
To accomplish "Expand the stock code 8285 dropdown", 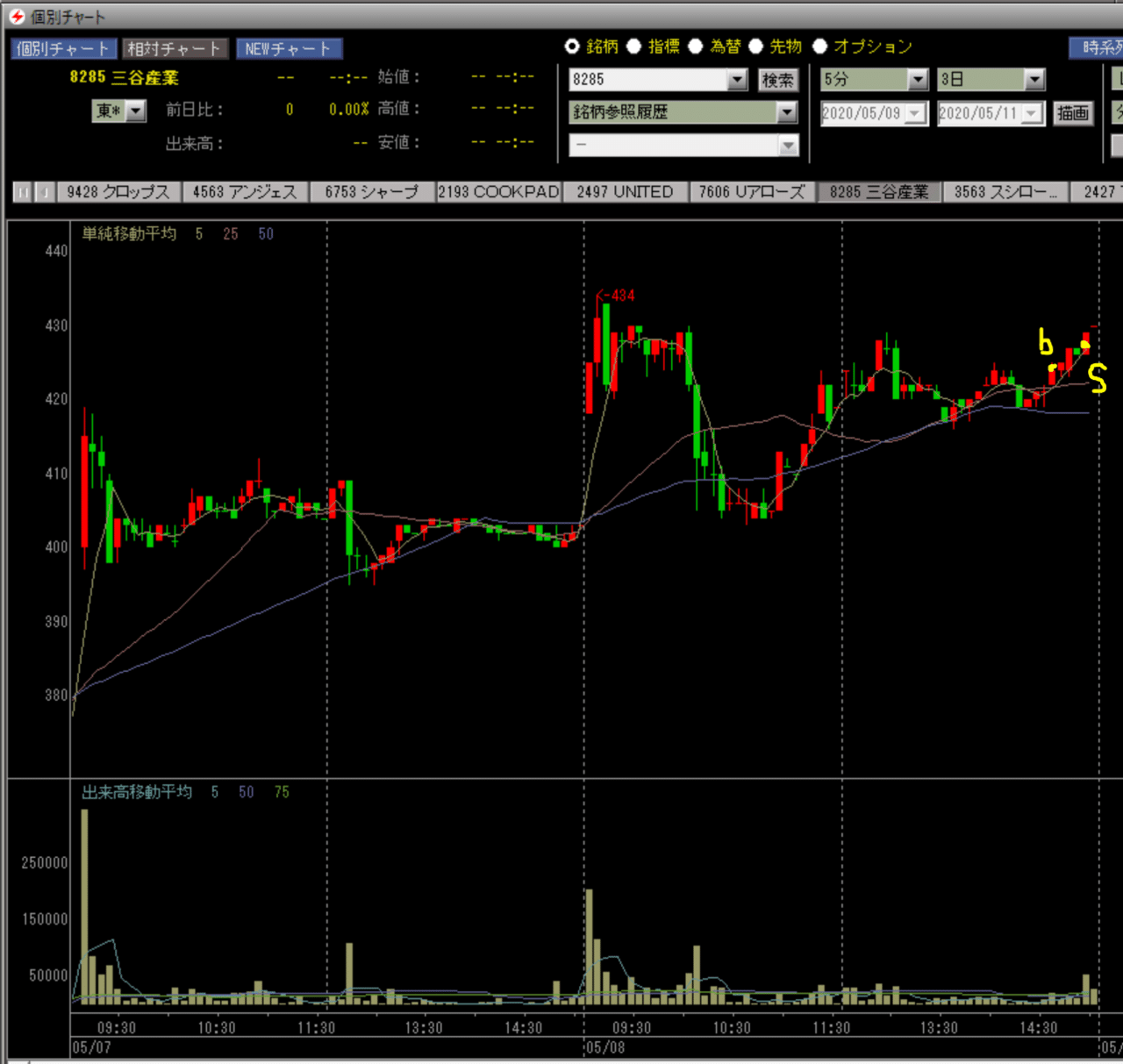I will point(738,80).
